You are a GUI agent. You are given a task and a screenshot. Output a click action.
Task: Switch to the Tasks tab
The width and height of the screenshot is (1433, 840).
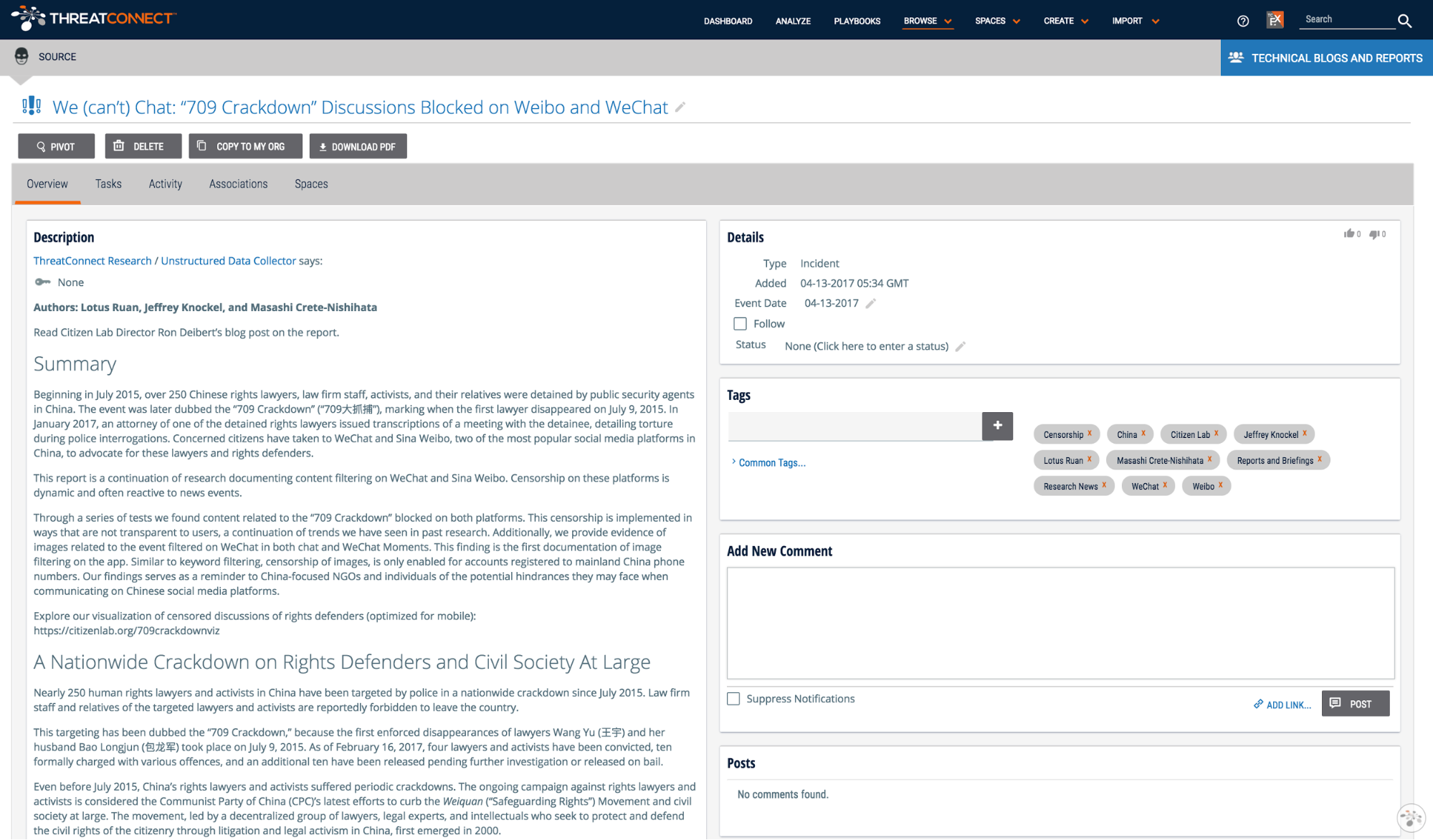(x=108, y=184)
